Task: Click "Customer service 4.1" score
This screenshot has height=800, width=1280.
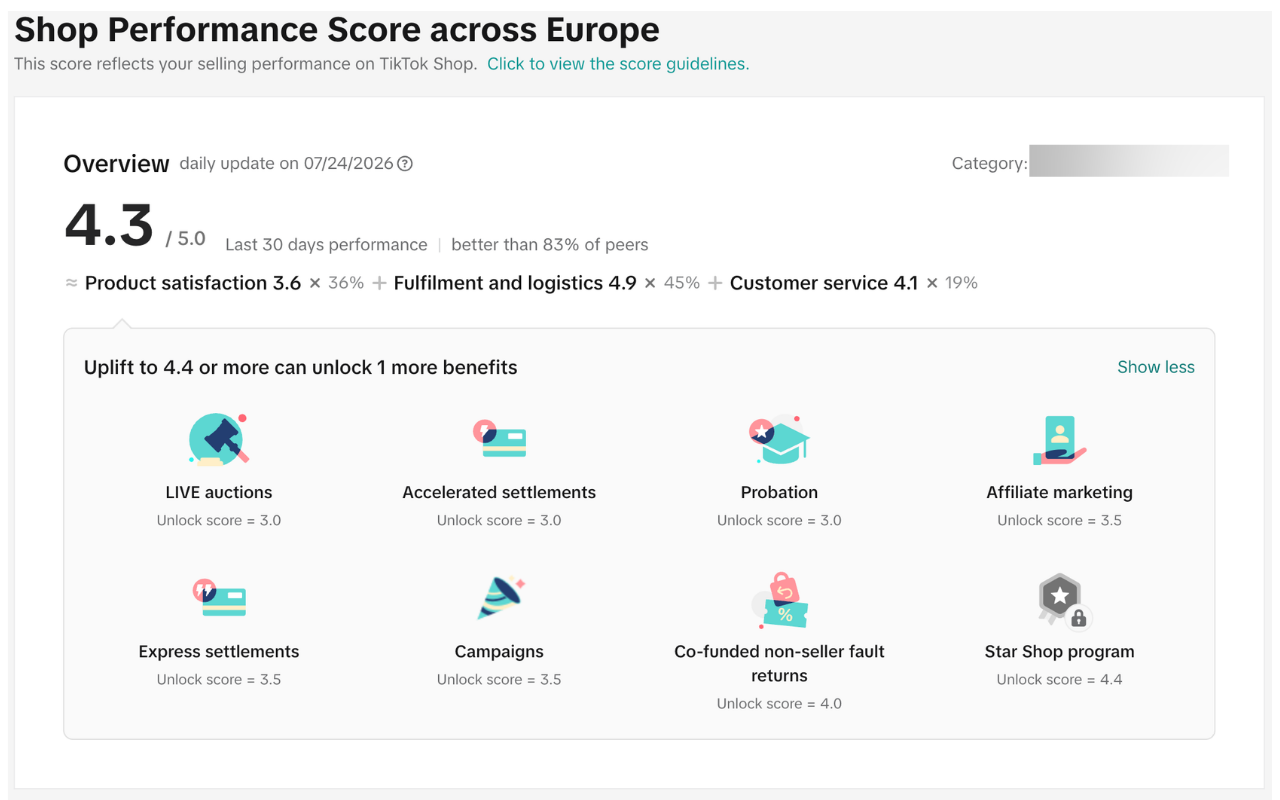Action: click(824, 283)
